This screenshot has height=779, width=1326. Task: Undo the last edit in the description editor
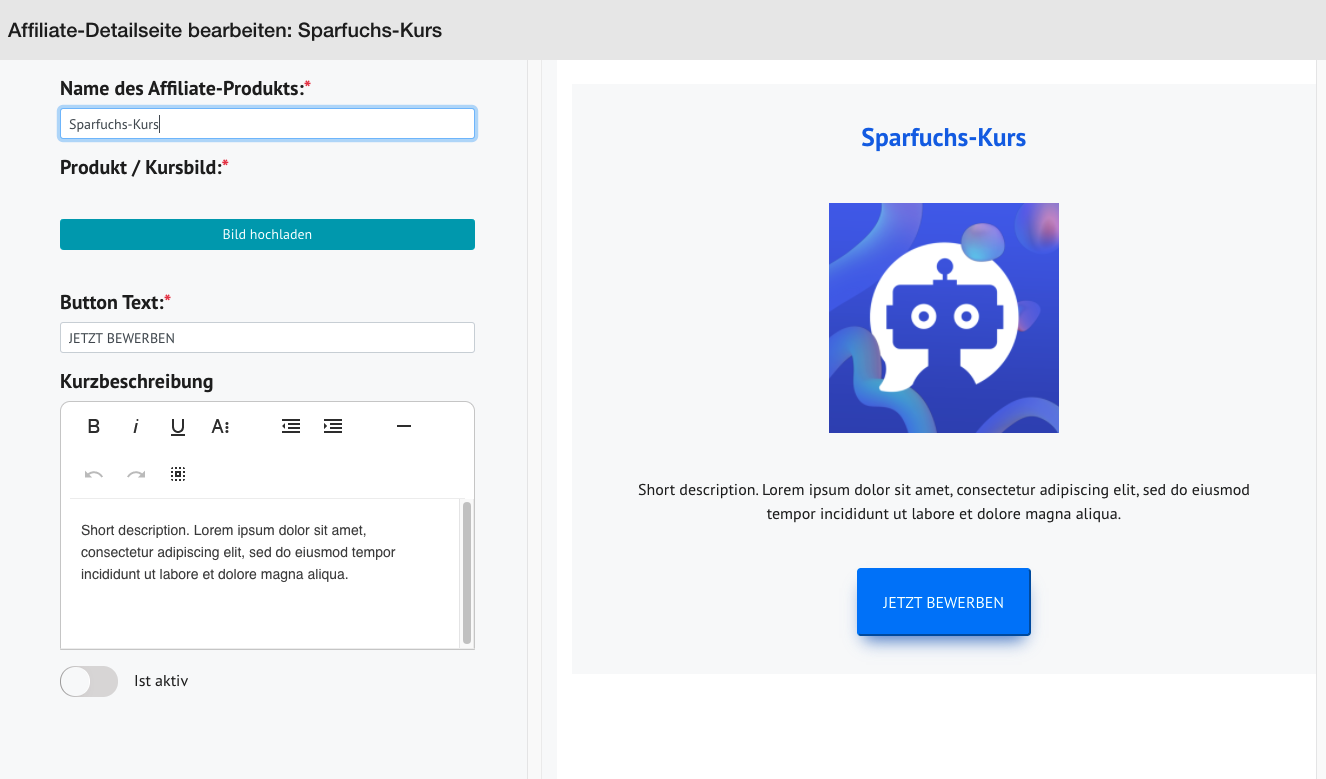tap(93, 474)
